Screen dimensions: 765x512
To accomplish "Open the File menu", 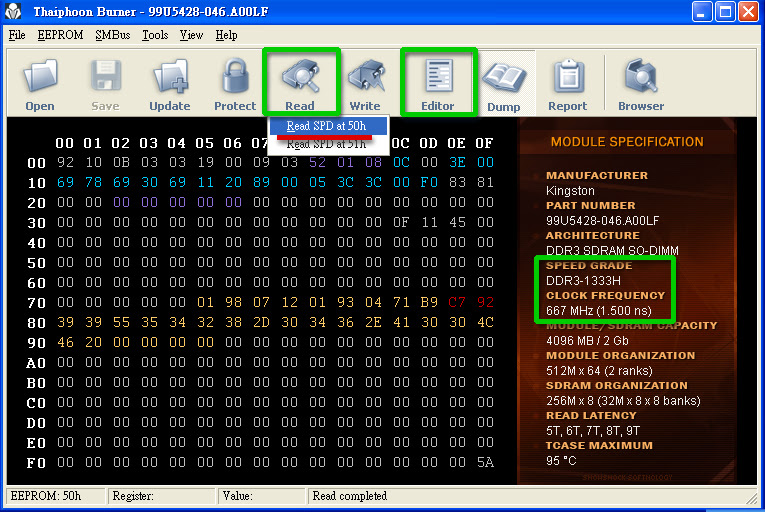I will point(17,35).
